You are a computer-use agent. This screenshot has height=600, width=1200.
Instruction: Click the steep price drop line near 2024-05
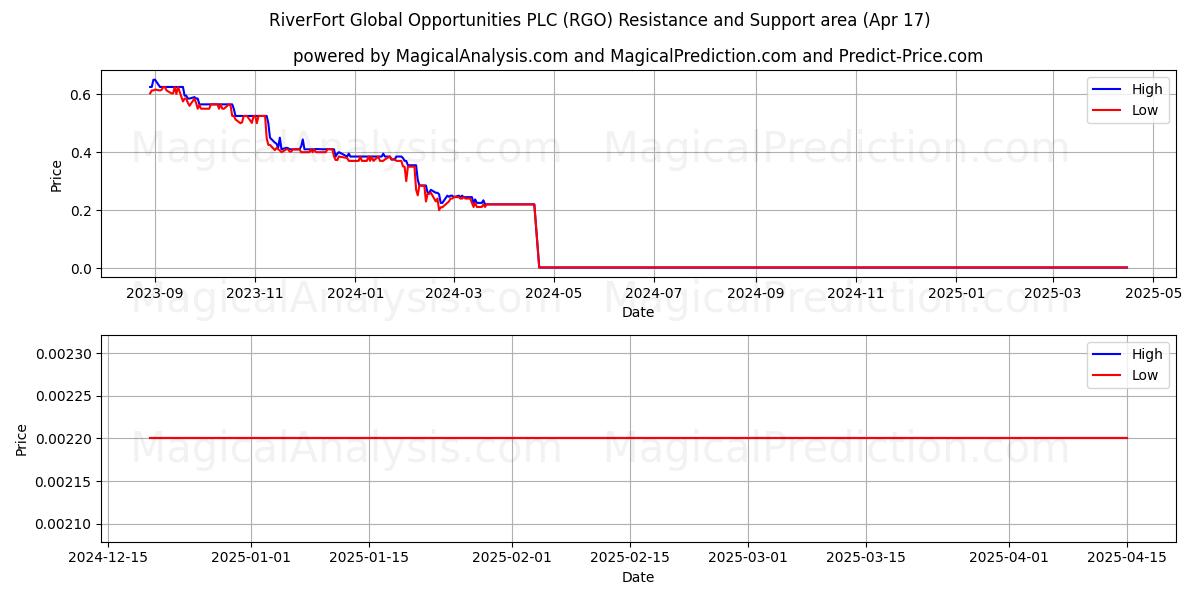pyautogui.click(x=537, y=236)
